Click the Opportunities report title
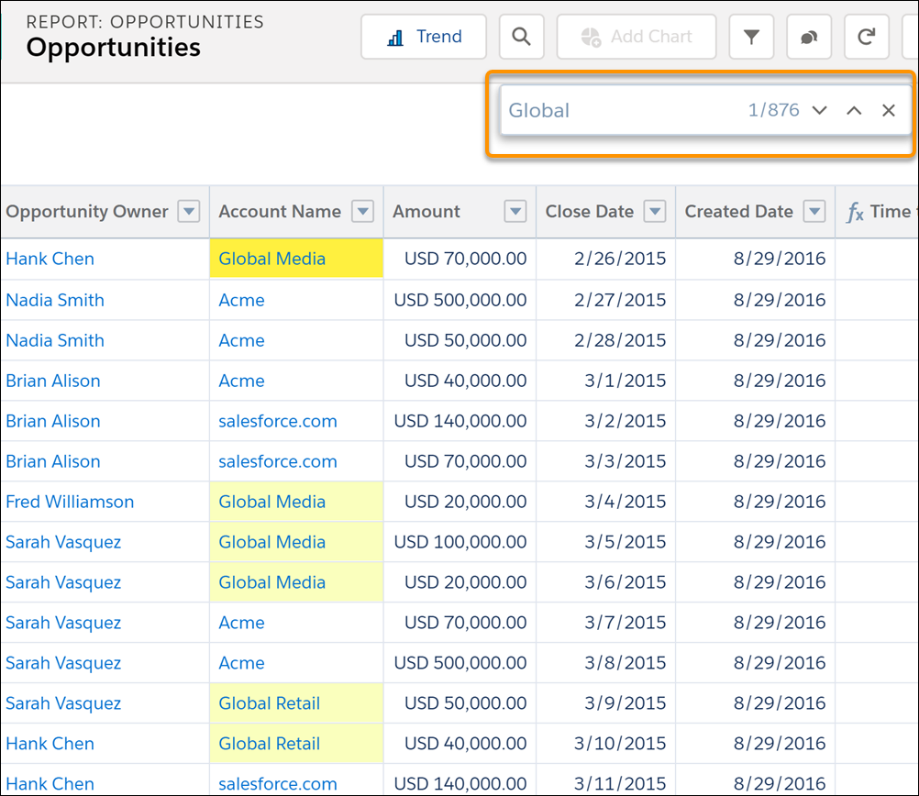 point(113,47)
